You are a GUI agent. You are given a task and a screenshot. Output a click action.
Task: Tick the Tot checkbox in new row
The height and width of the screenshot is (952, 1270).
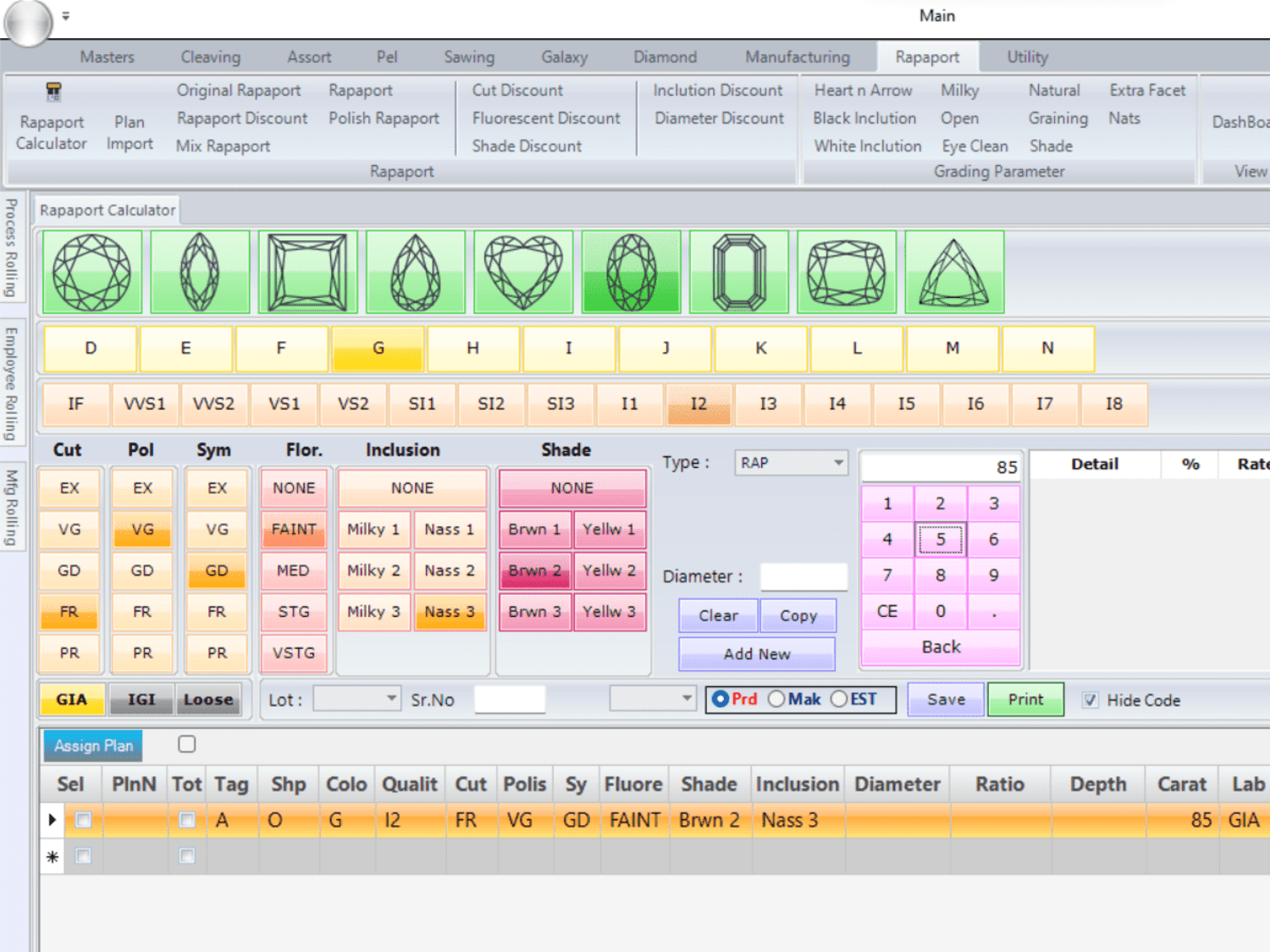187,856
